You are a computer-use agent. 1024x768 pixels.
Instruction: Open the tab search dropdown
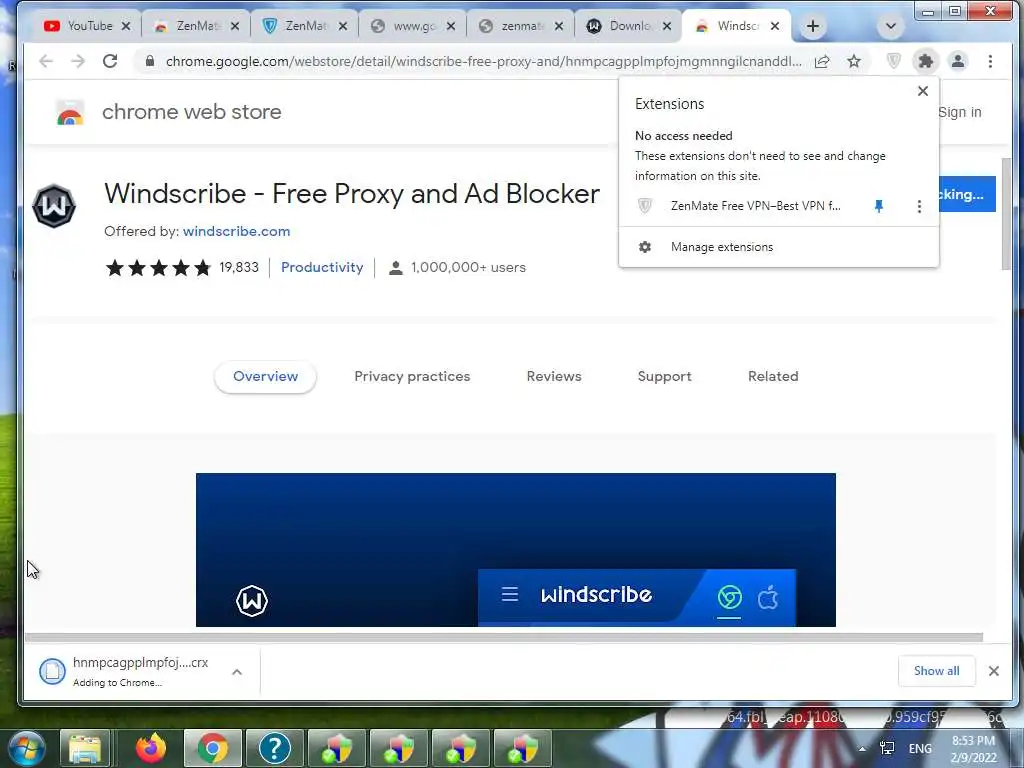tap(890, 26)
